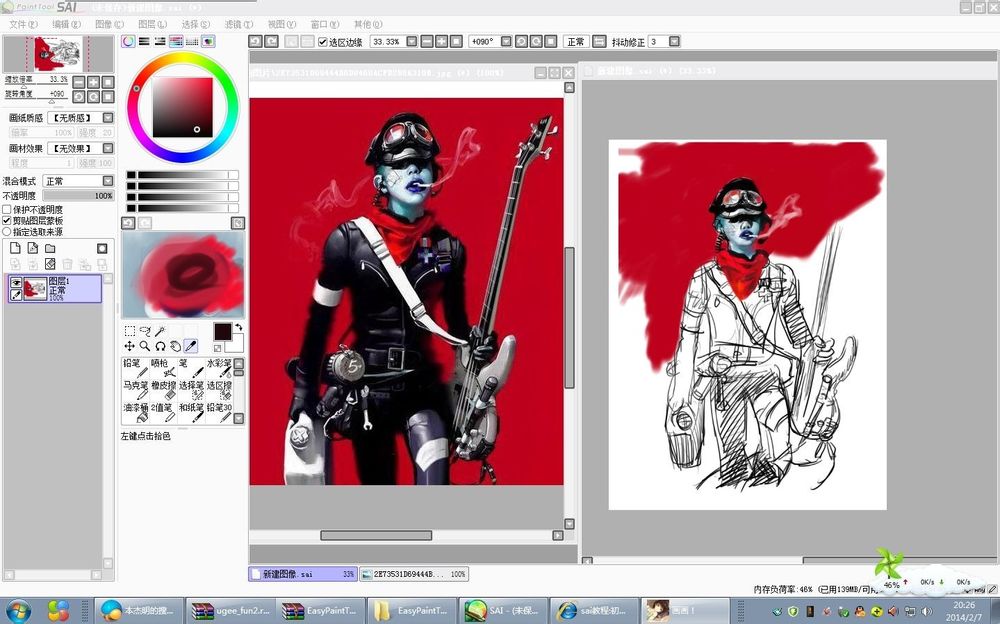Select the Eraser (橡皮擦) tool
This screenshot has width=1000, height=624.
(163, 390)
